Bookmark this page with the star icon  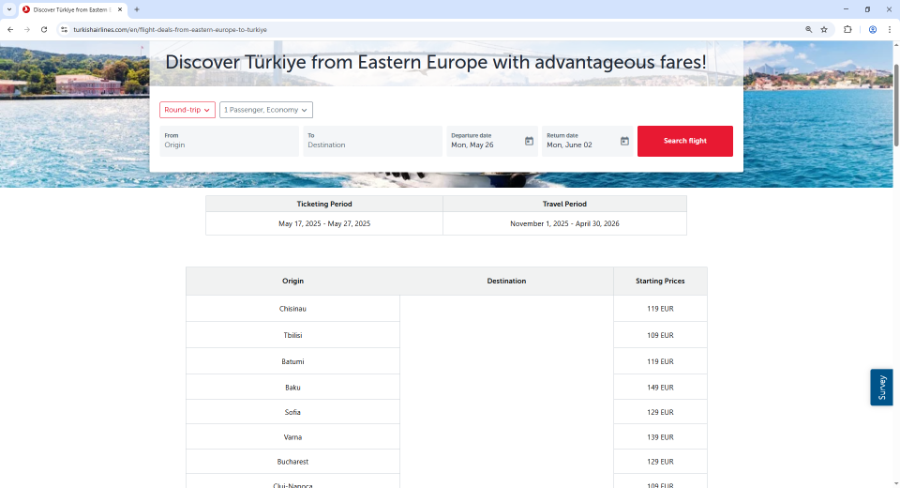coord(824,29)
